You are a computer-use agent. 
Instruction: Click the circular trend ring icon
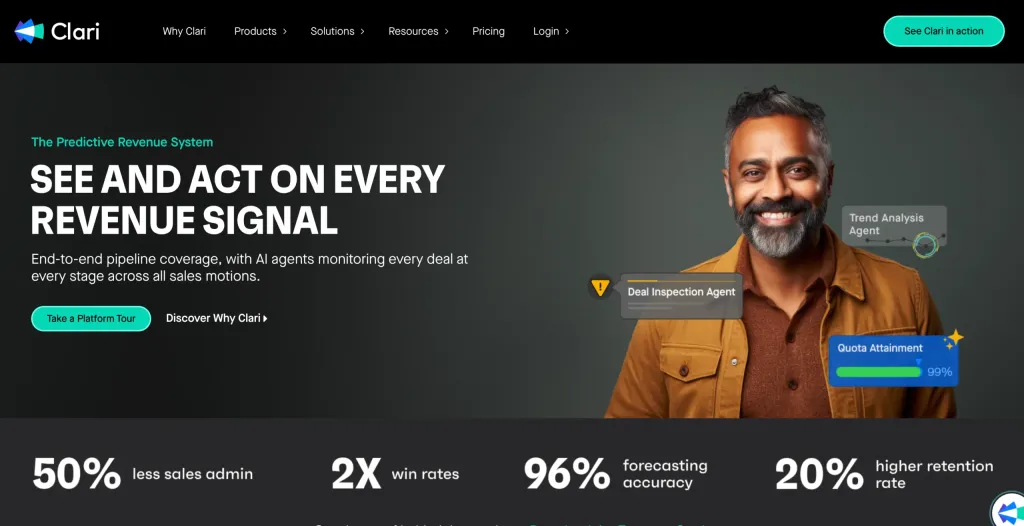(925, 245)
